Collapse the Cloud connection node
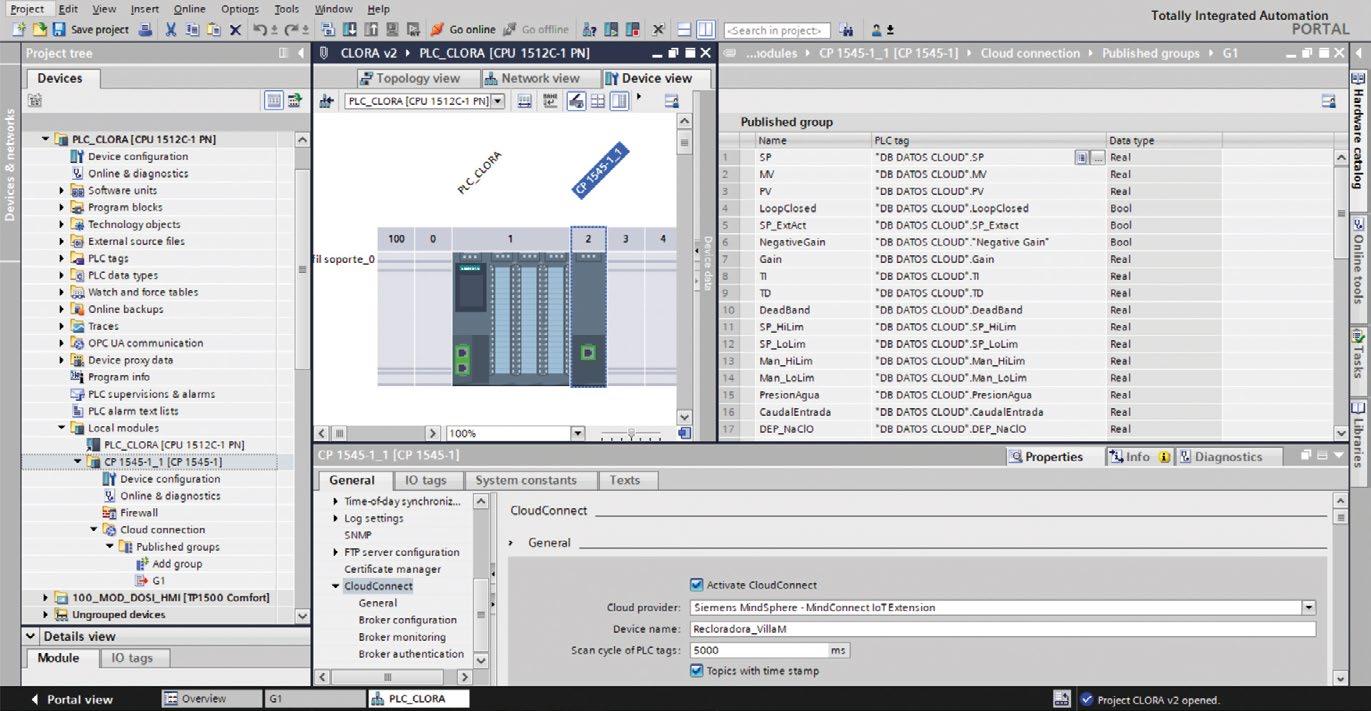Image resolution: width=1371 pixels, height=711 pixels. (94, 530)
